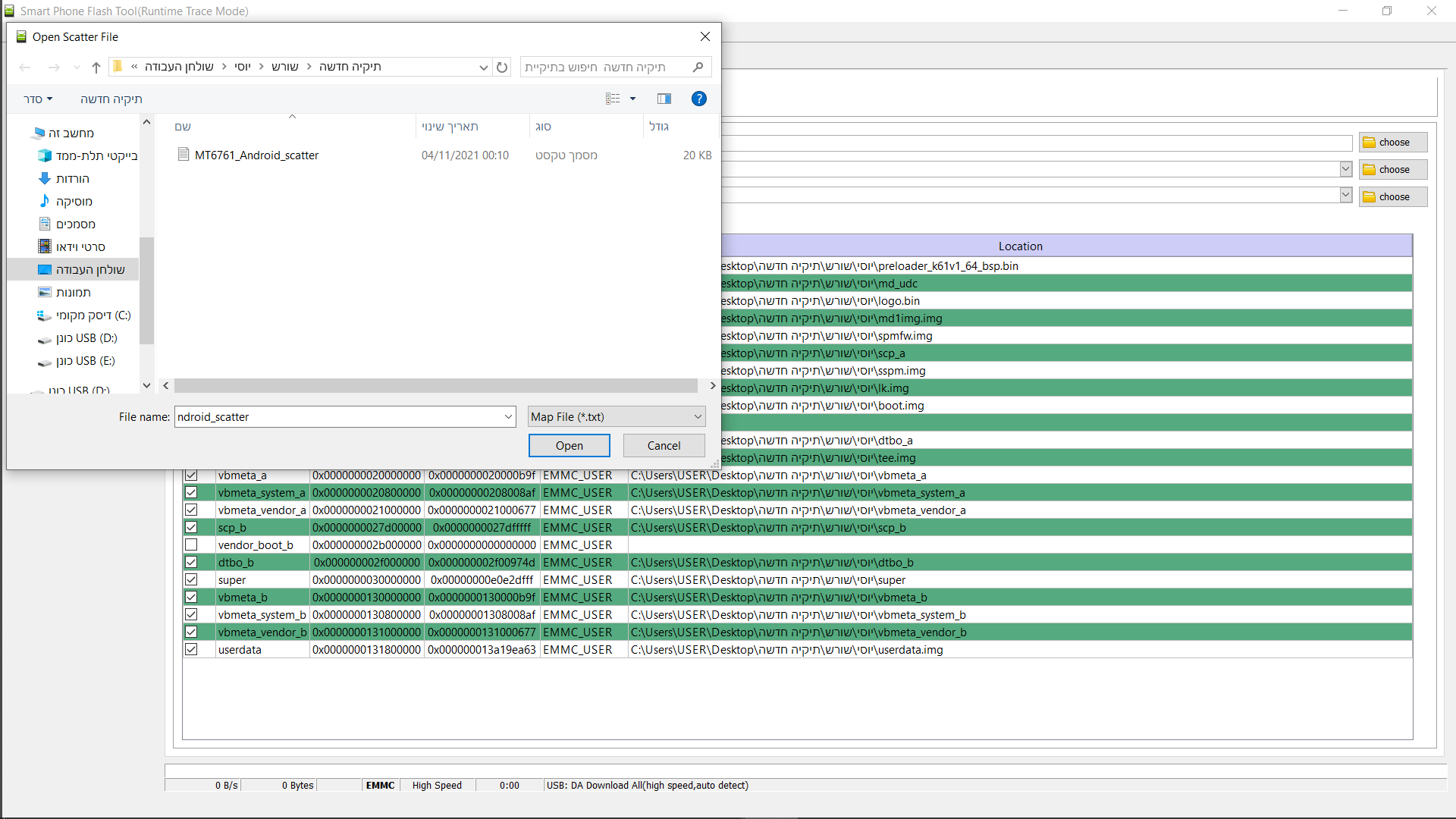
Task: Select the MT6761_Android_scatter file
Action: [x=256, y=155]
